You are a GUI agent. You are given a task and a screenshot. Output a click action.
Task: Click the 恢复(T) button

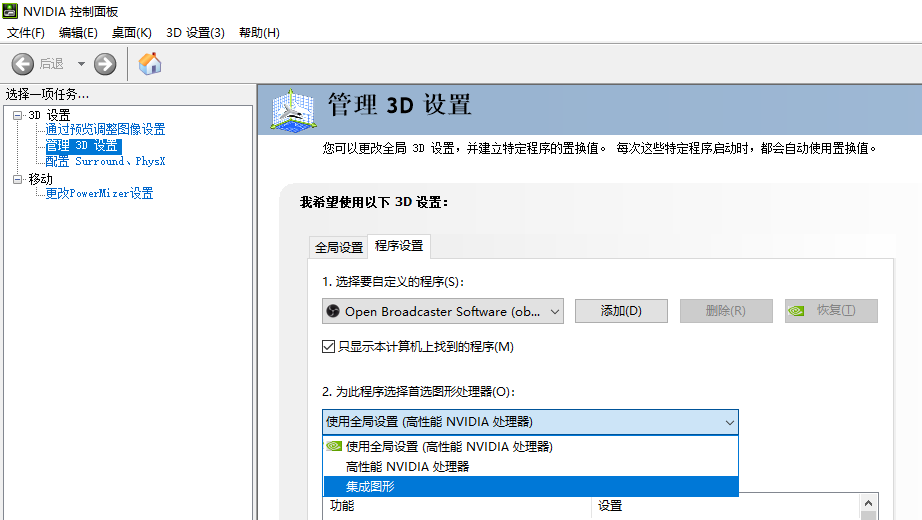831,311
